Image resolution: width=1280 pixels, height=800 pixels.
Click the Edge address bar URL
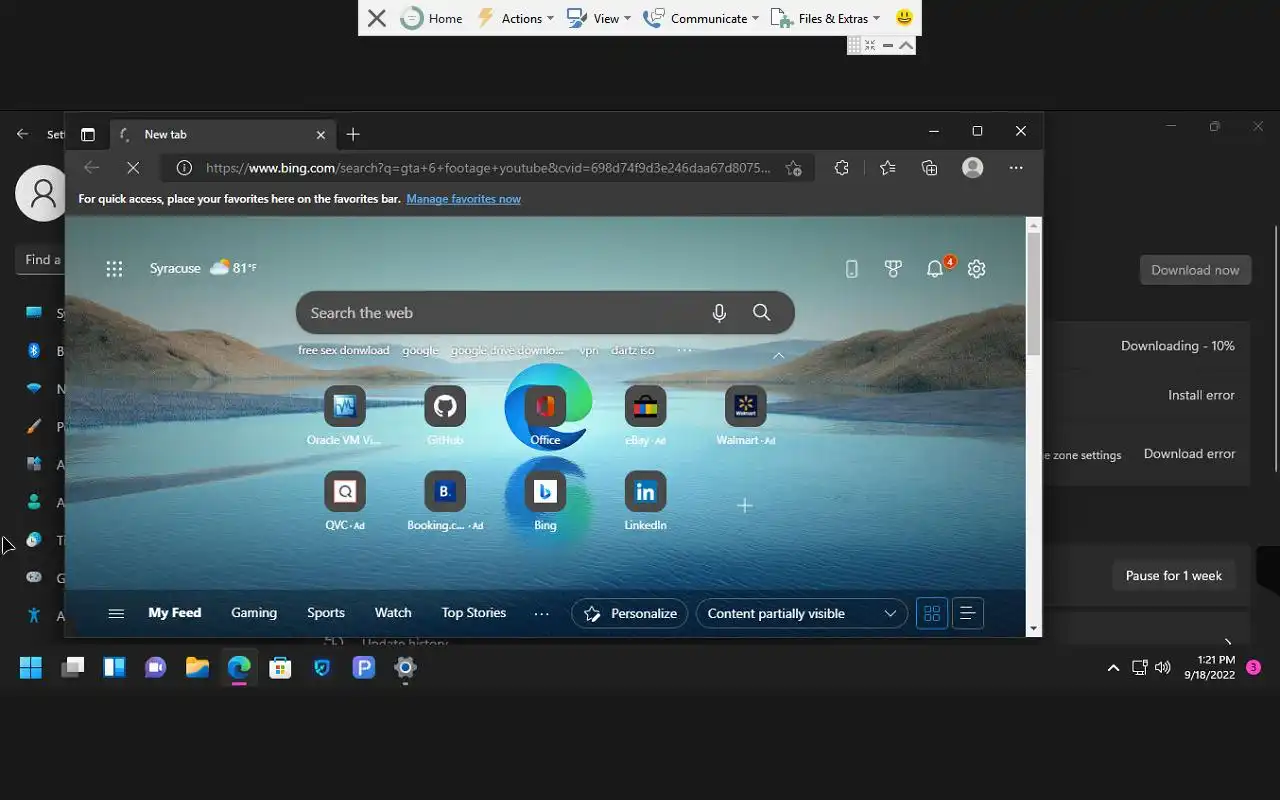pyautogui.click(x=488, y=168)
